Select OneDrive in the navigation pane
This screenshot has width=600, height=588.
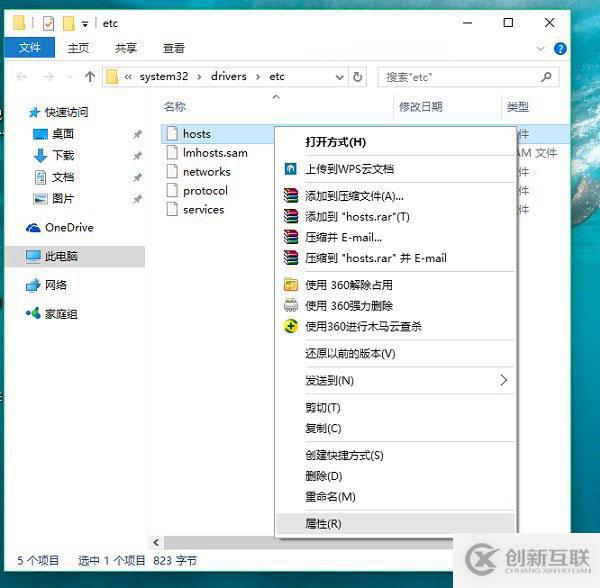click(x=60, y=228)
